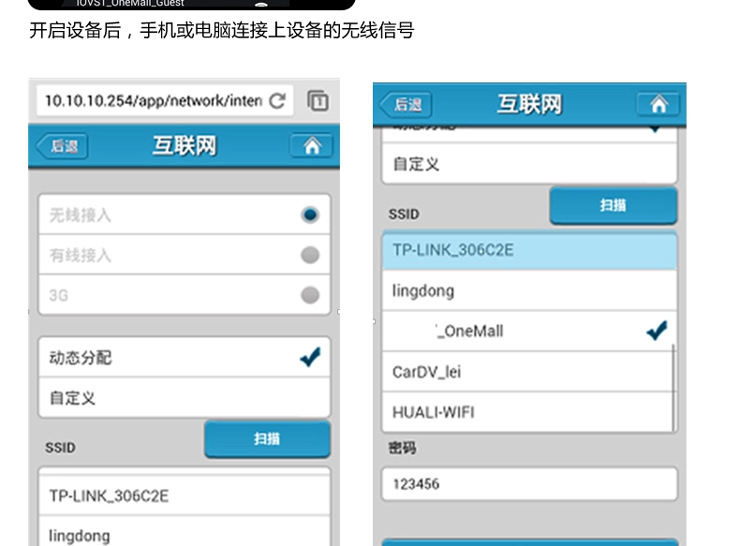Click the 扫描 scan button on right screen
Image resolution: width=740 pixels, height=546 pixels.
[x=613, y=205]
